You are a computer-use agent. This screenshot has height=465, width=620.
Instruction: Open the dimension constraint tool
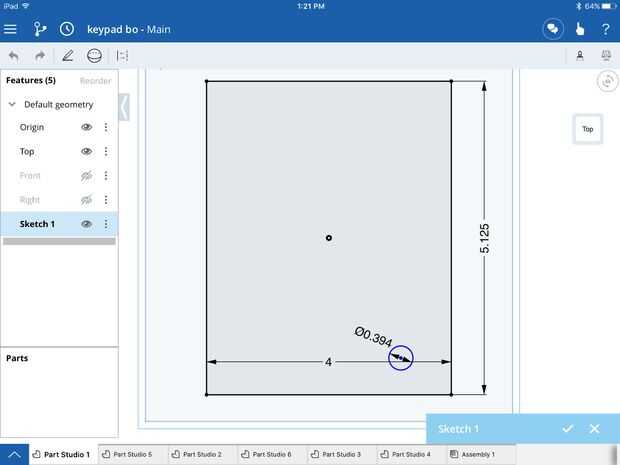(x=122, y=56)
